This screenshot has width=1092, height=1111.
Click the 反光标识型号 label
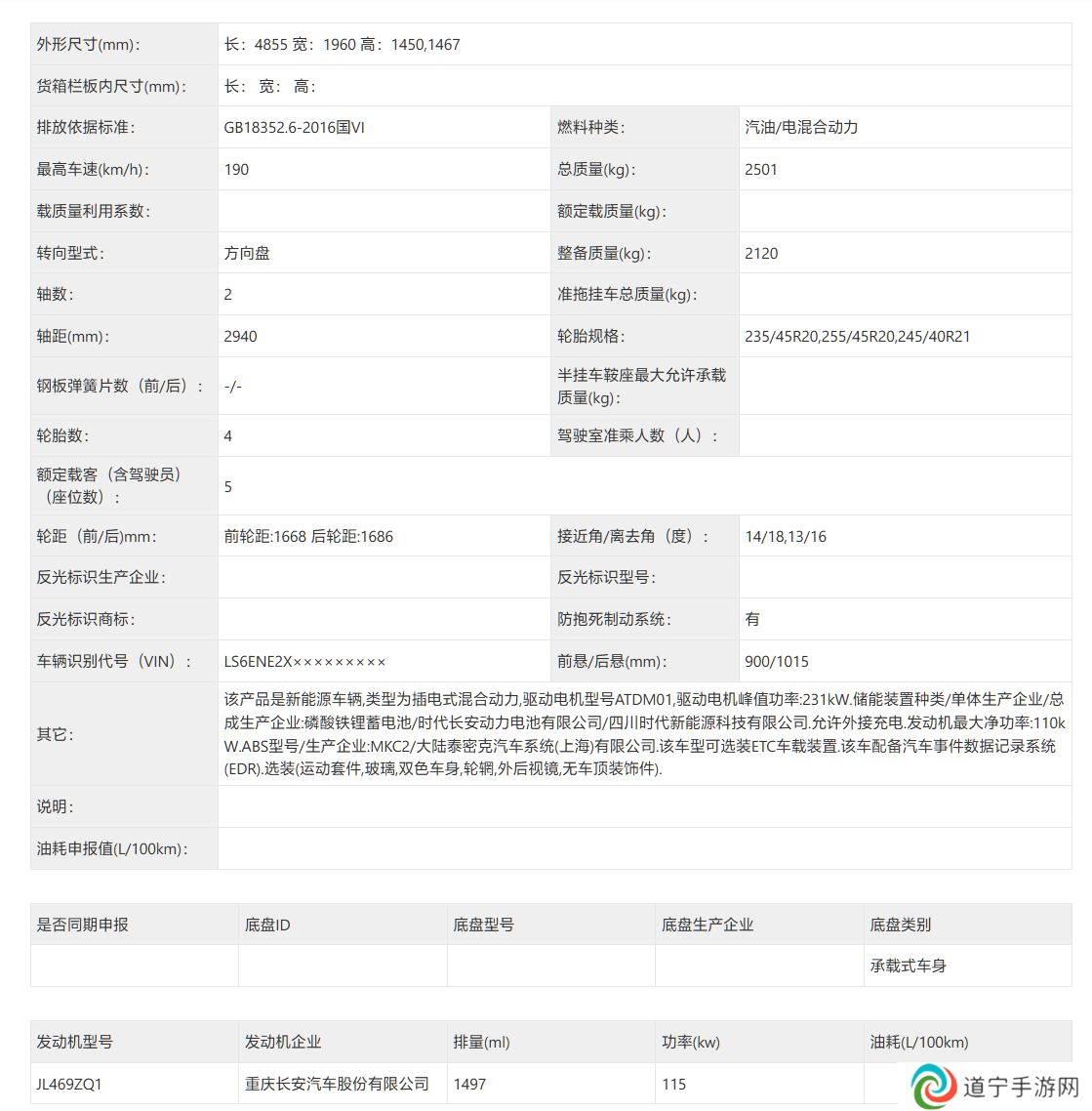pos(606,577)
